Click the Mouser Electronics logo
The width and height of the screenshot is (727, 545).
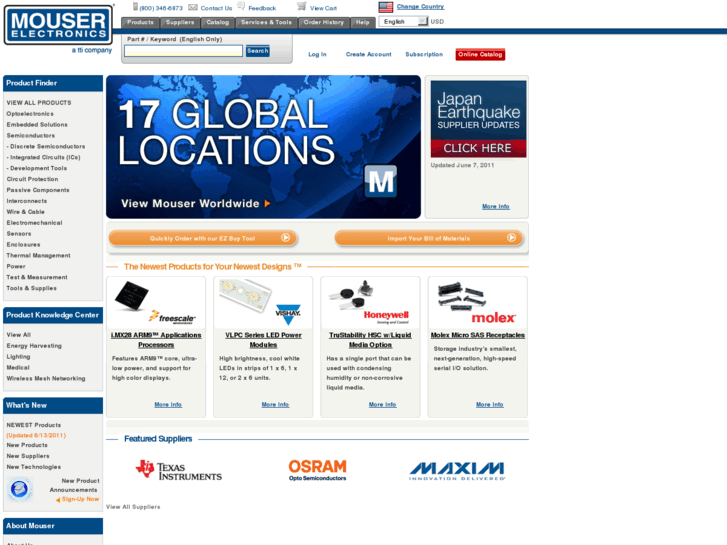pos(58,25)
